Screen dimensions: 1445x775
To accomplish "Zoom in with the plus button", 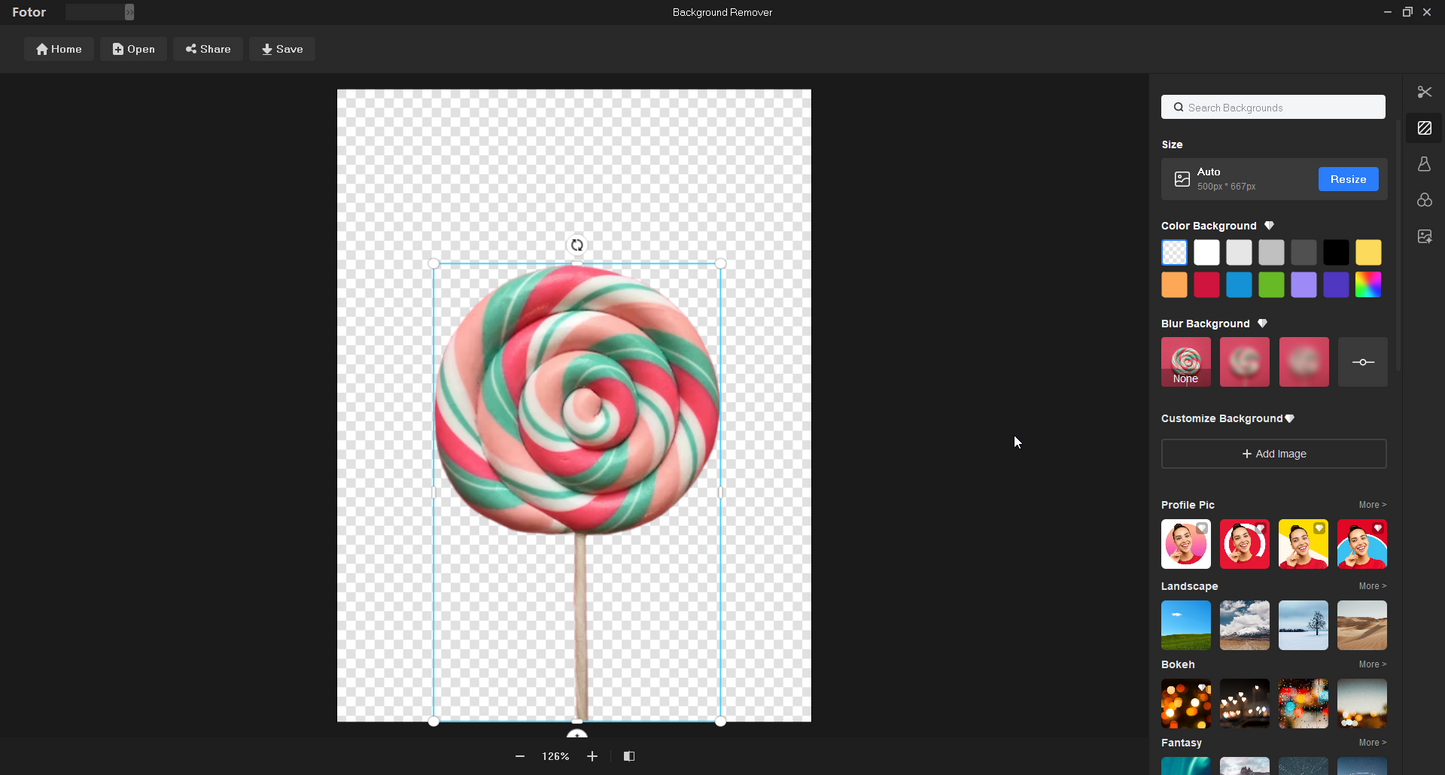I will coord(592,757).
